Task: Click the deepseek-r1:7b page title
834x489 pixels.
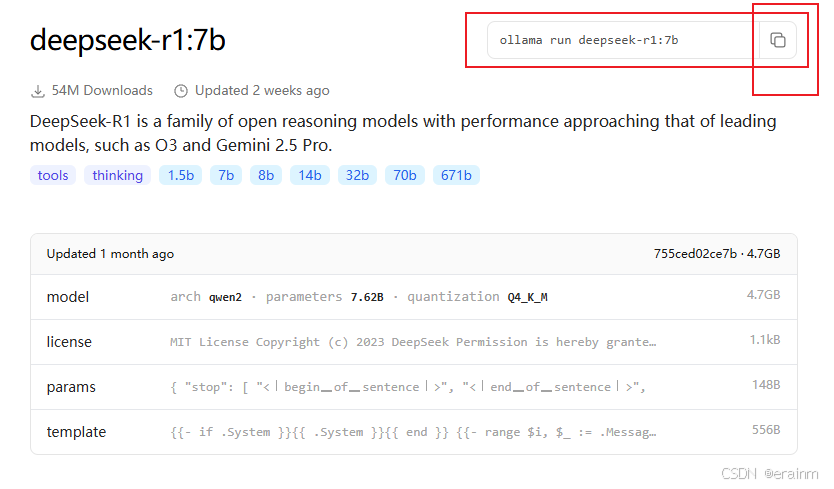Action: click(128, 40)
